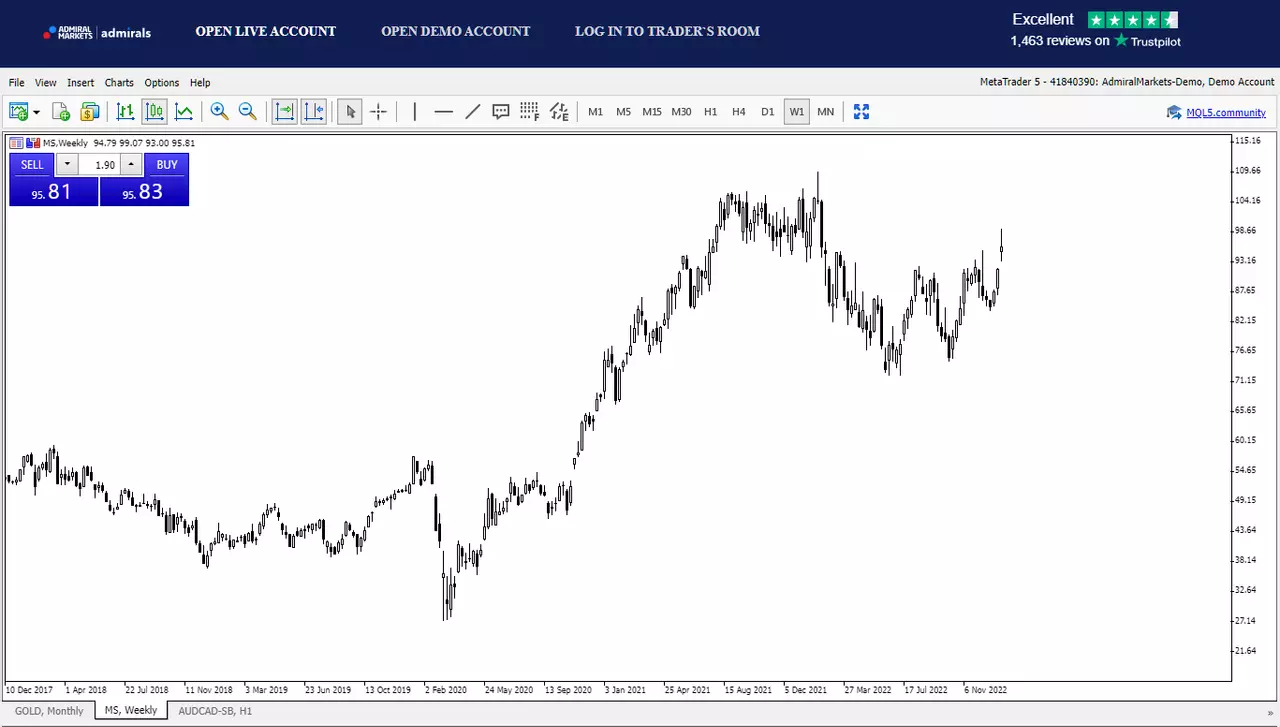Click OPEN LIVE ACCOUNT link

[x=266, y=31]
